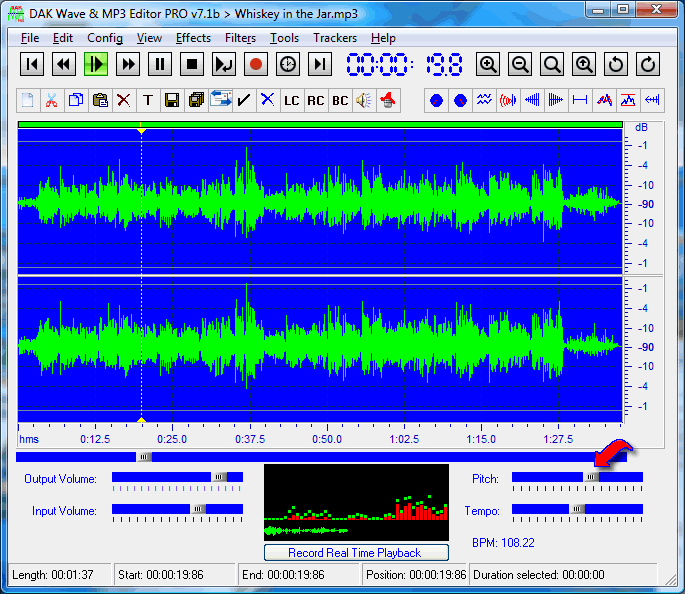685x594 pixels.
Task: Jump to the start of the track
Action: 33,65
